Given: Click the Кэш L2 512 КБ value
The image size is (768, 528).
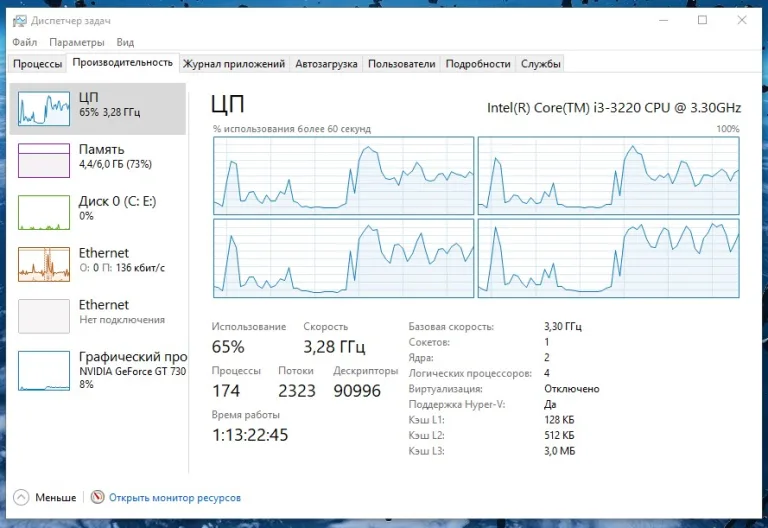Looking at the screenshot, I should 559,435.
